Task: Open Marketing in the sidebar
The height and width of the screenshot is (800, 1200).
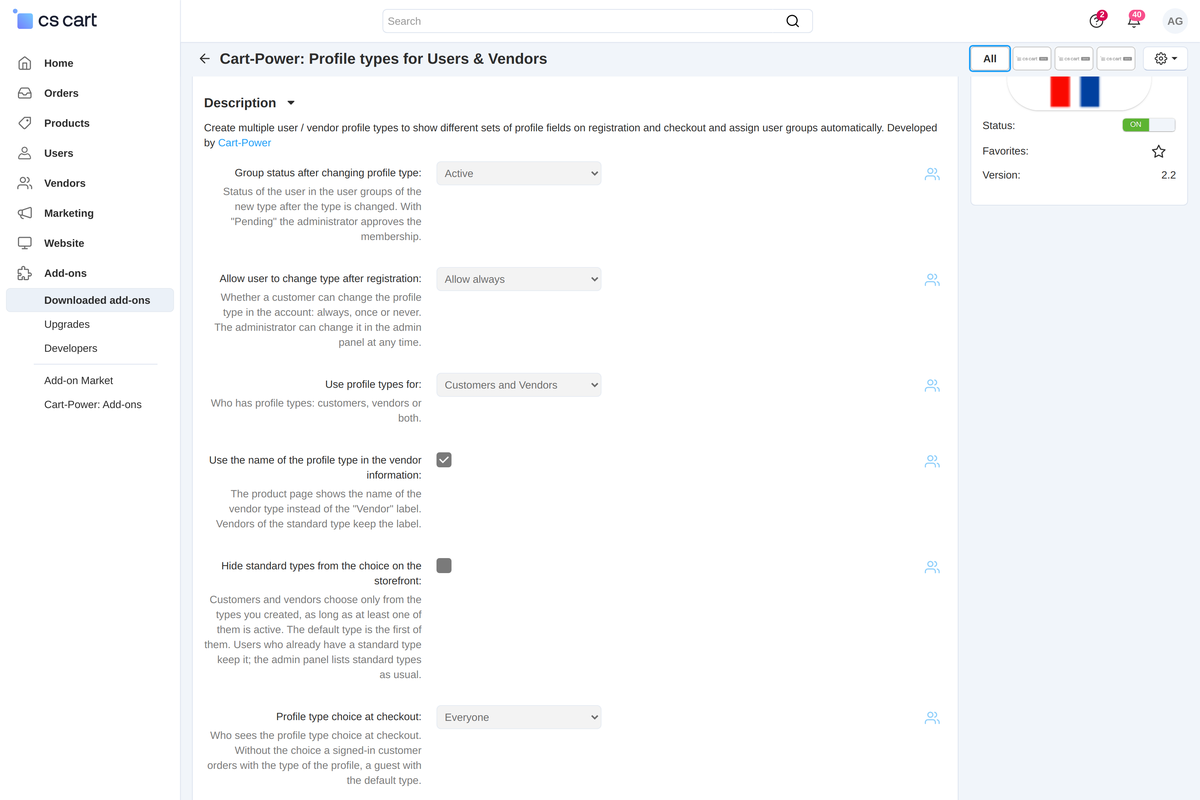Action: (x=69, y=213)
